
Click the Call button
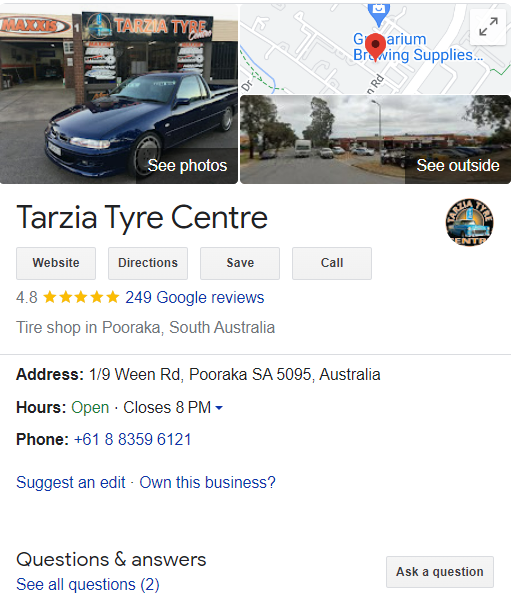[x=332, y=263]
